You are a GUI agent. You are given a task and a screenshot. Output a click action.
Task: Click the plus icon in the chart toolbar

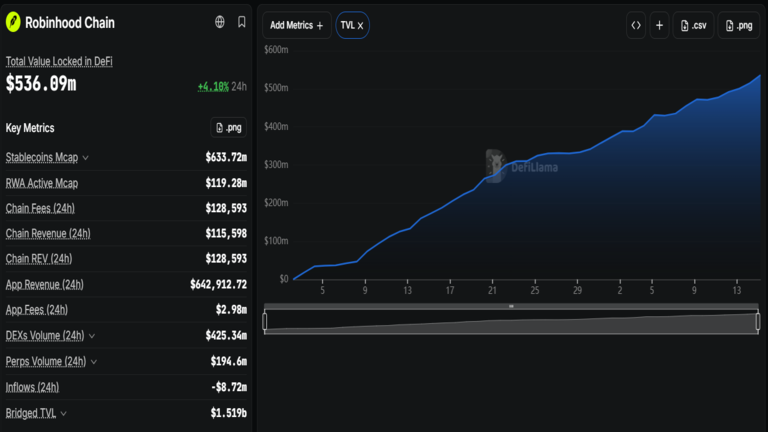pyautogui.click(x=659, y=25)
